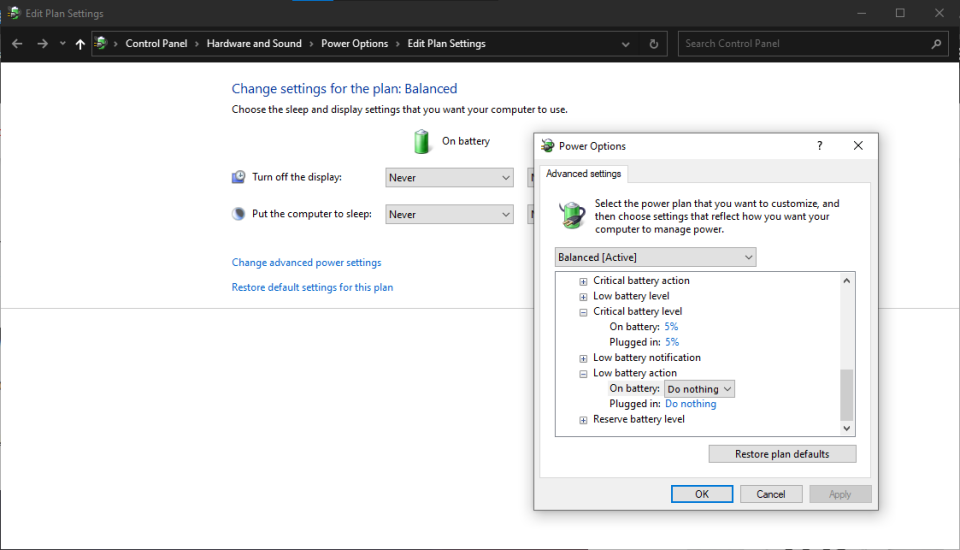Click the Refresh address bar icon
This screenshot has width=960, height=550.
654,44
